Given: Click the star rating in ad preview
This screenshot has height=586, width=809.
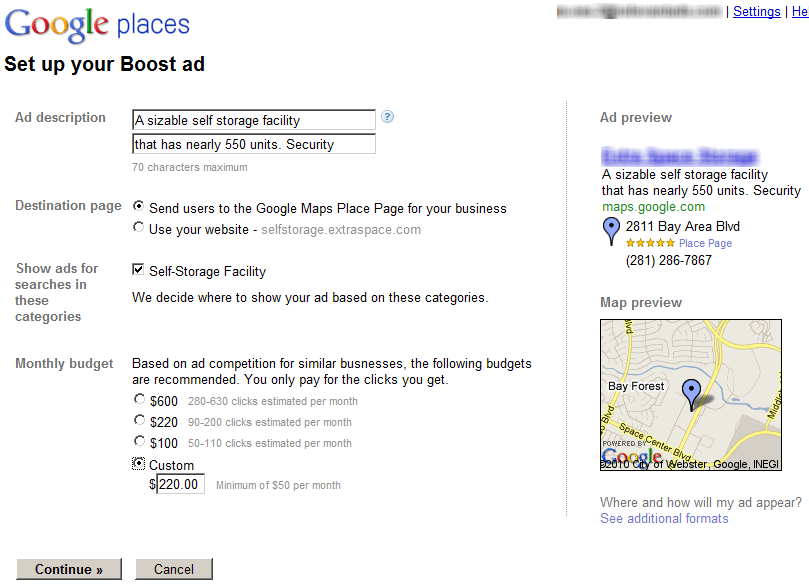Looking at the screenshot, I should coord(650,243).
